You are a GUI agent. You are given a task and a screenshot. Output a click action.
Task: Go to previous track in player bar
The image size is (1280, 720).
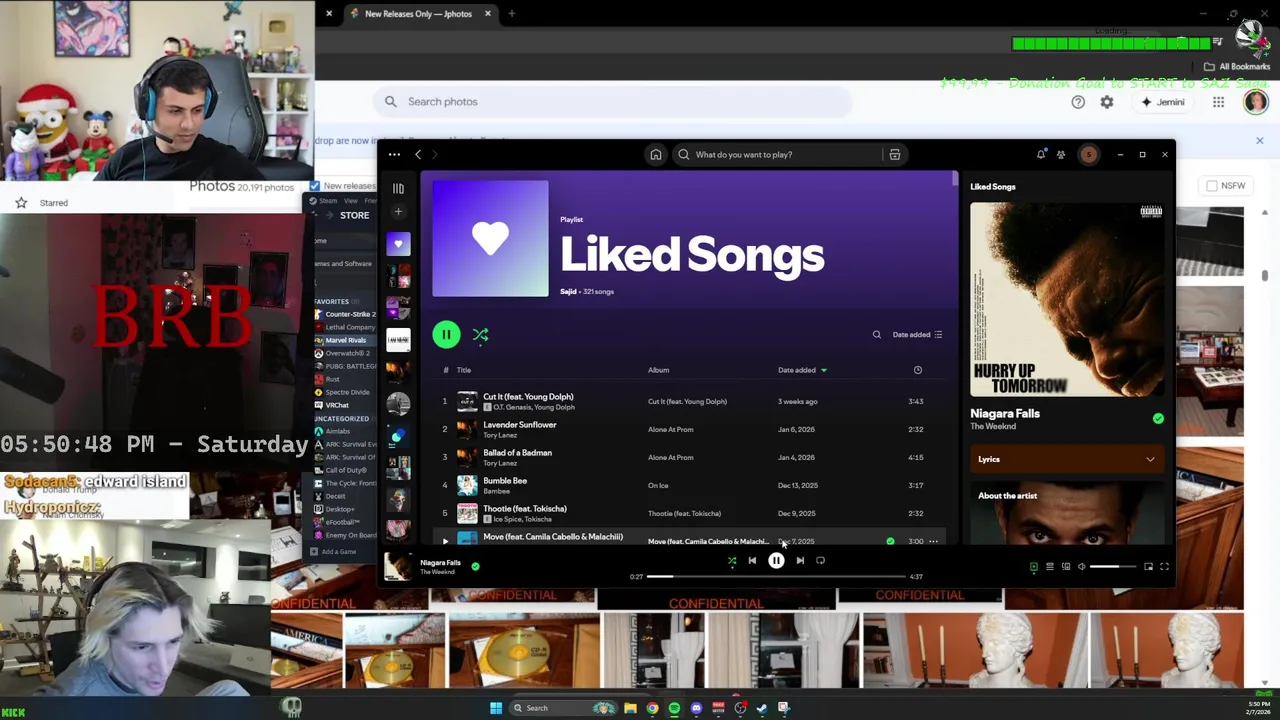pyautogui.click(x=752, y=561)
